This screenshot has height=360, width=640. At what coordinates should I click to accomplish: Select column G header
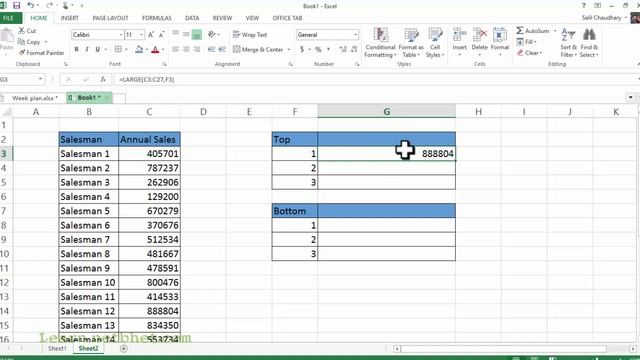(387, 111)
